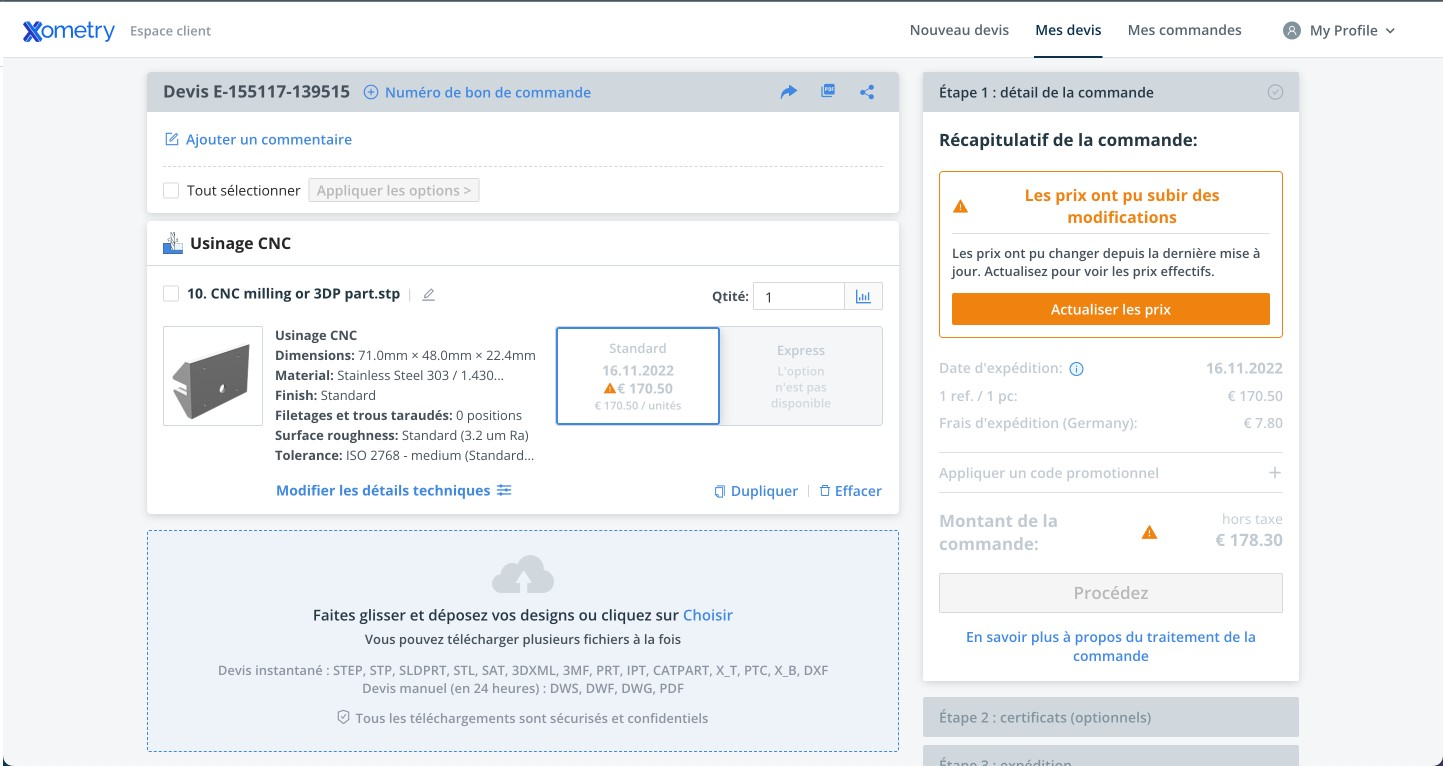
Task: Click the part thumbnail image
Action: (x=213, y=376)
